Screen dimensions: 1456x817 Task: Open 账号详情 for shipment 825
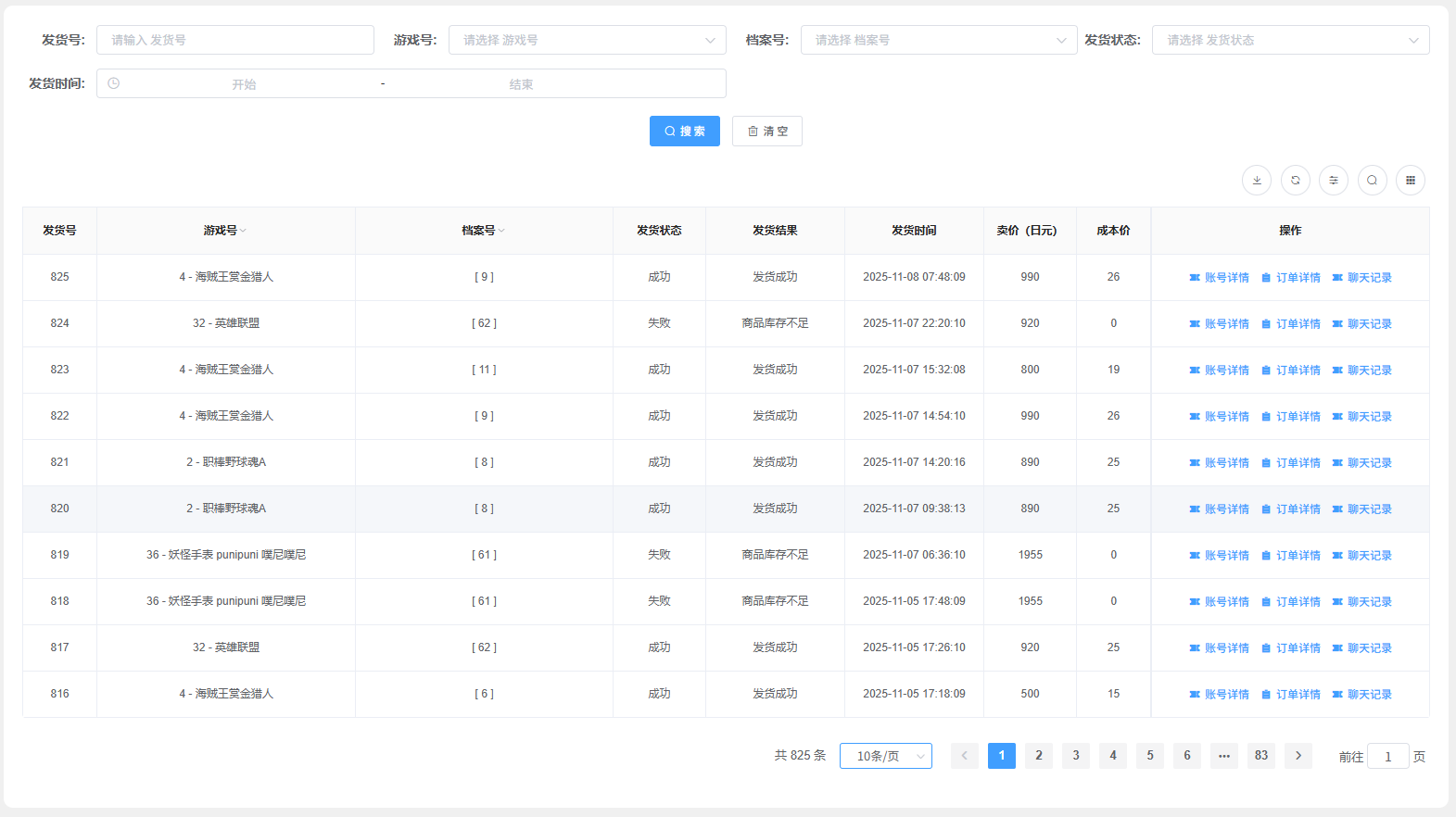1219,278
